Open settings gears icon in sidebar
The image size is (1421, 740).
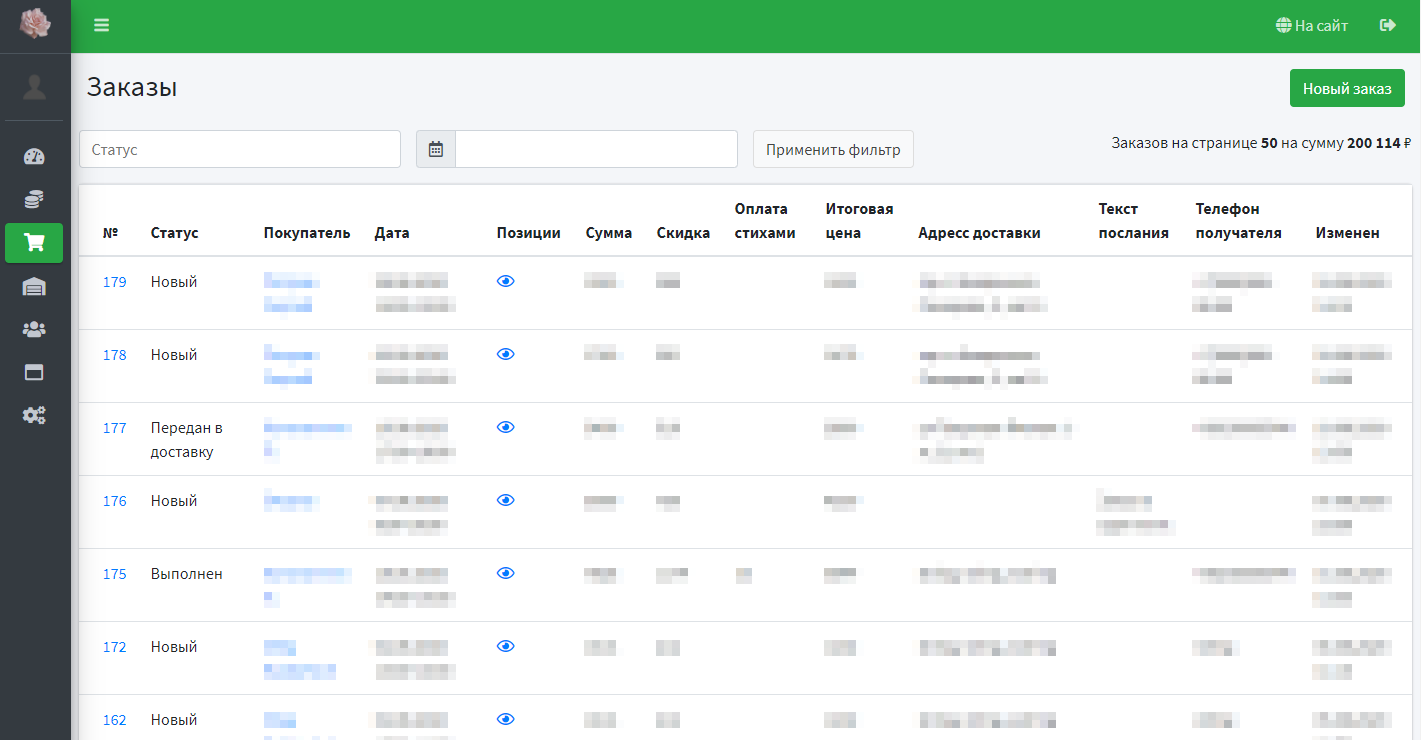(34, 415)
